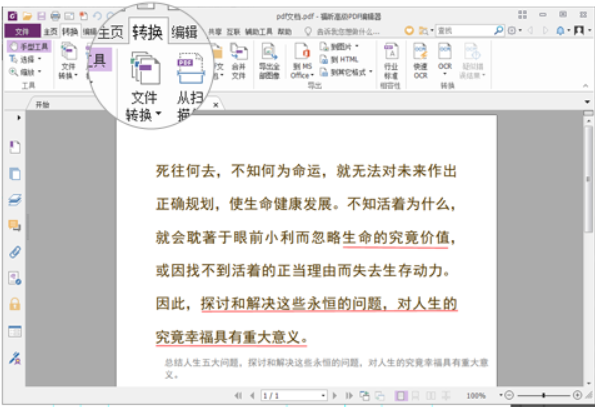Click the 告诉我您想做什么 tell-me box
Viewport: 595px width, 407px height.
click(343, 31)
